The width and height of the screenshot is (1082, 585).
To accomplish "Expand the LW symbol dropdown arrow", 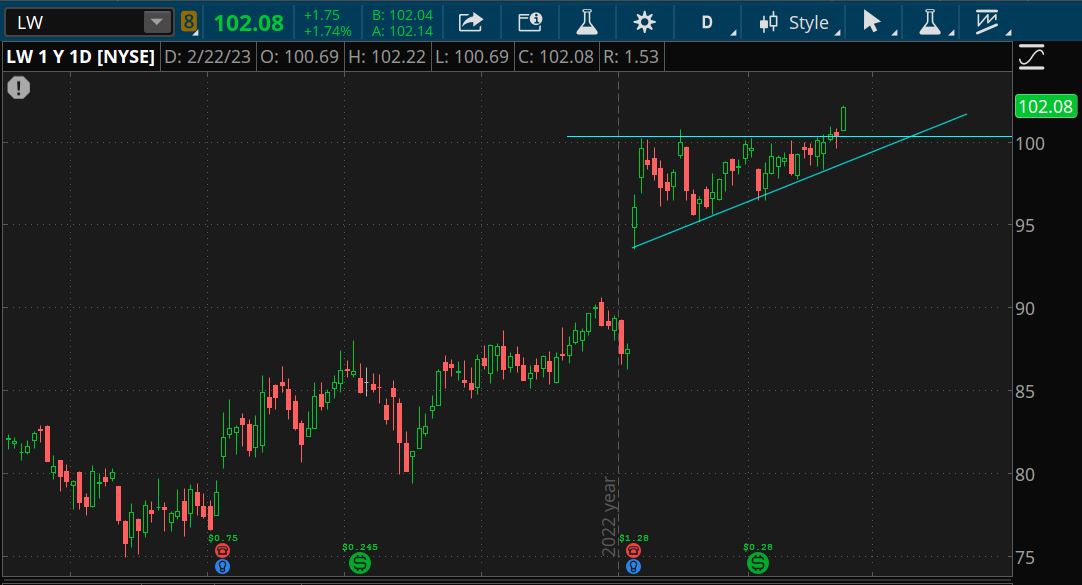I will (157, 21).
